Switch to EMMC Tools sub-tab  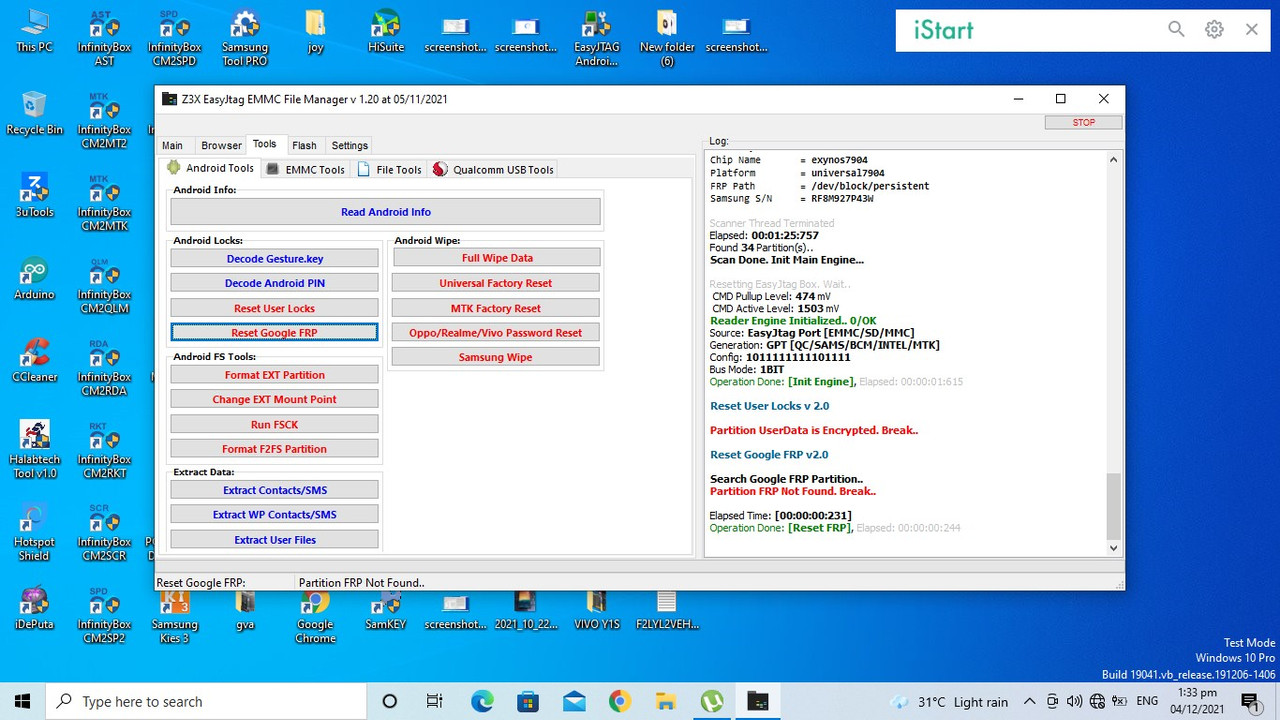click(305, 170)
